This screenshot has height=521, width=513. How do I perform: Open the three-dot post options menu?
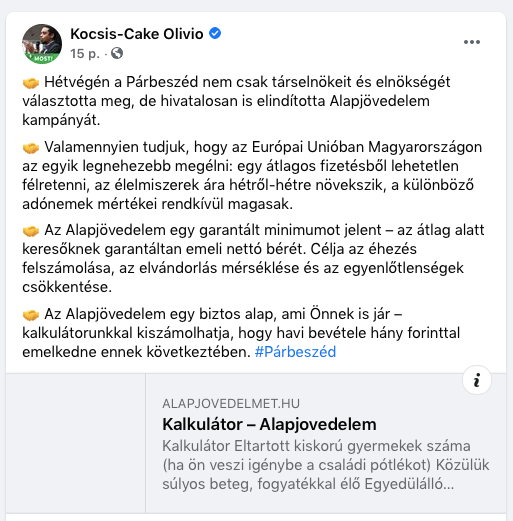[472, 42]
